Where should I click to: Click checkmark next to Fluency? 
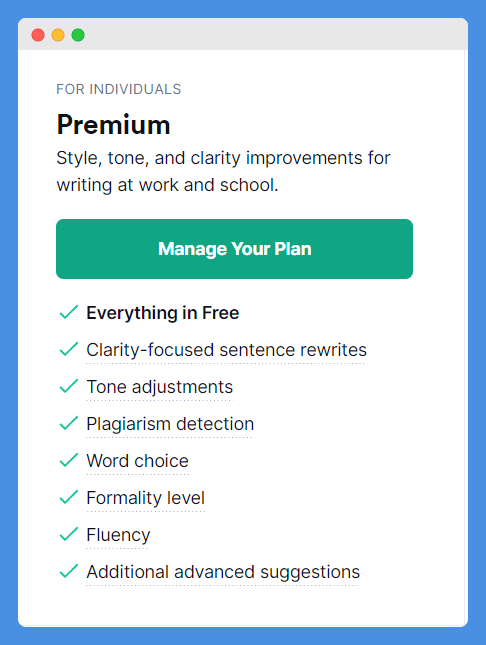69,534
